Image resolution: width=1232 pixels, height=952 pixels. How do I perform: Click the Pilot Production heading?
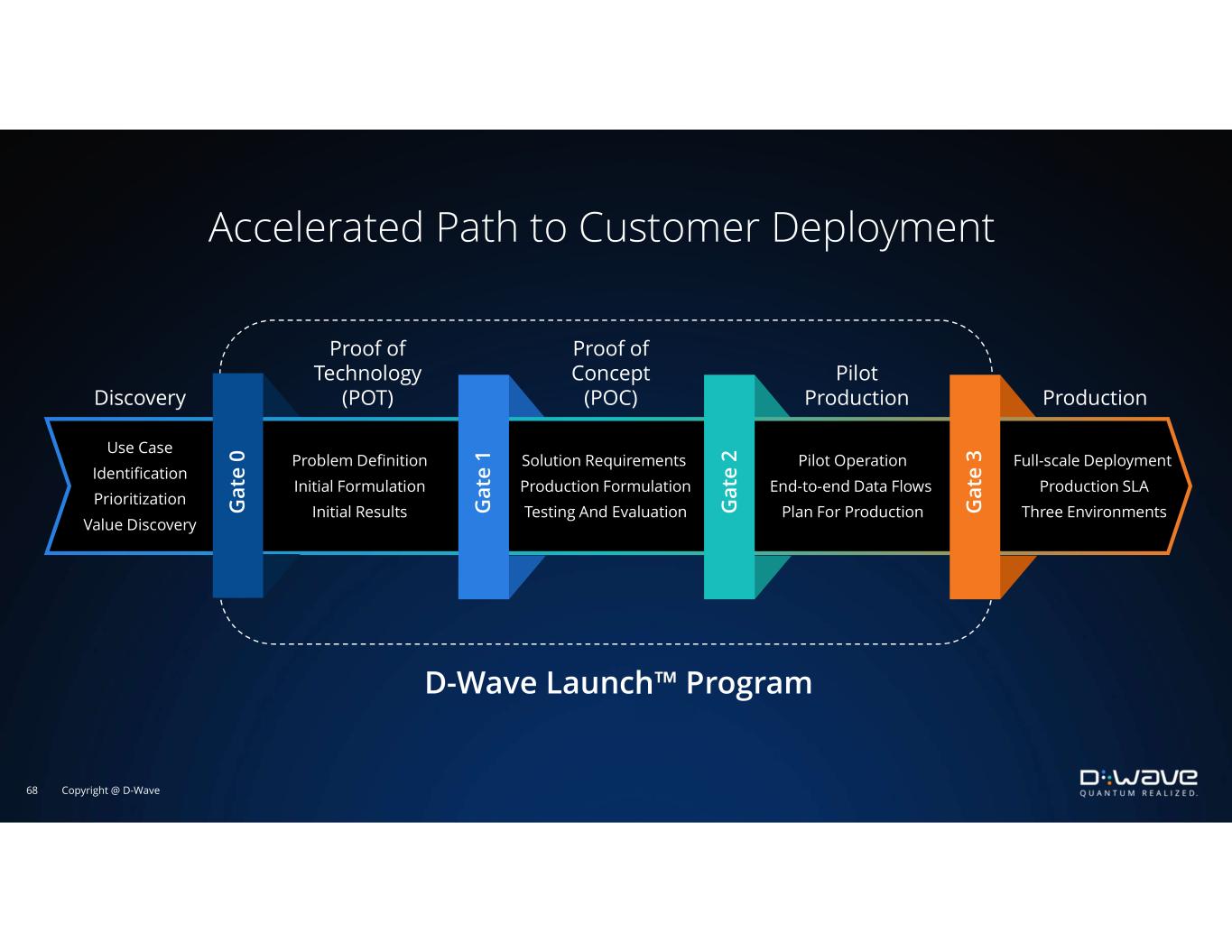(857, 385)
